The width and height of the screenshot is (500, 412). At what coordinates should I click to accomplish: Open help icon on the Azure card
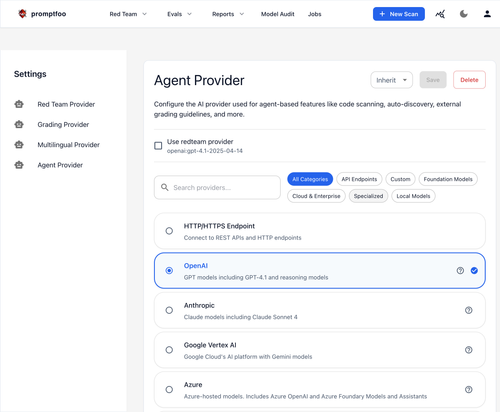(469, 389)
